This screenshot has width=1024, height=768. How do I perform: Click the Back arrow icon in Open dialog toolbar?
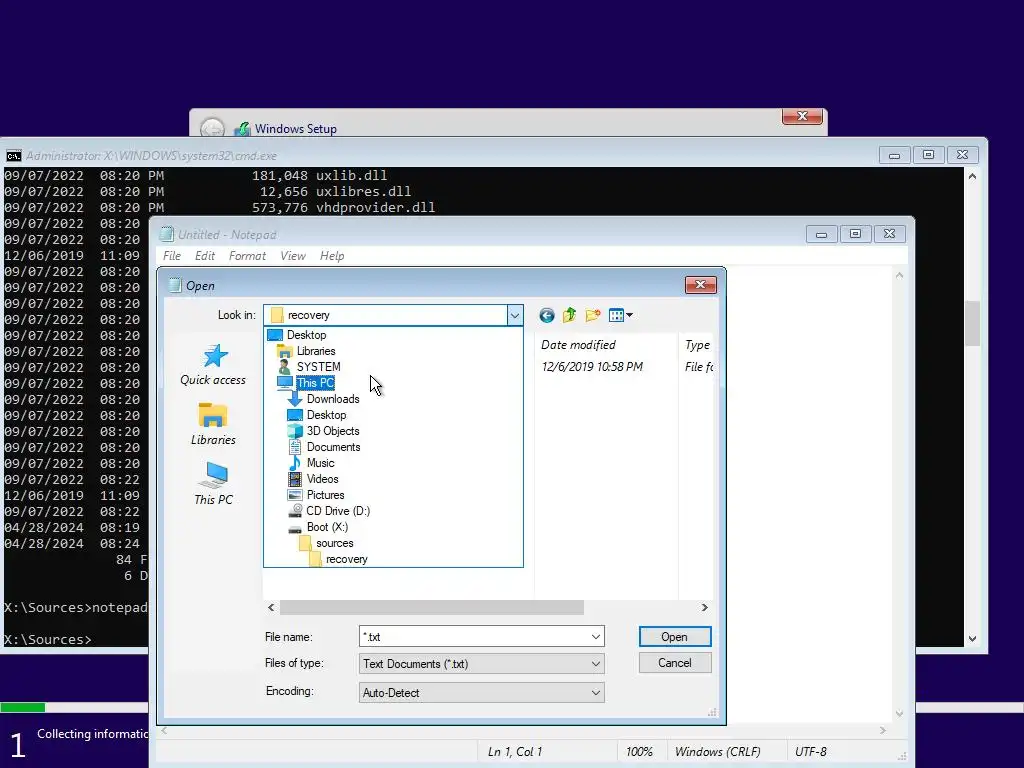coord(547,315)
